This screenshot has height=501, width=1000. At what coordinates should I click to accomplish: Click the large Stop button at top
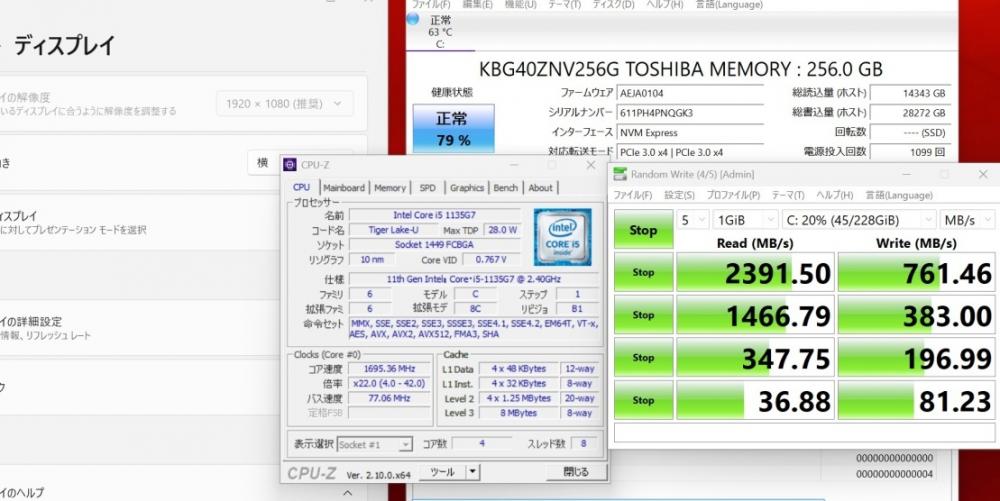tap(643, 229)
